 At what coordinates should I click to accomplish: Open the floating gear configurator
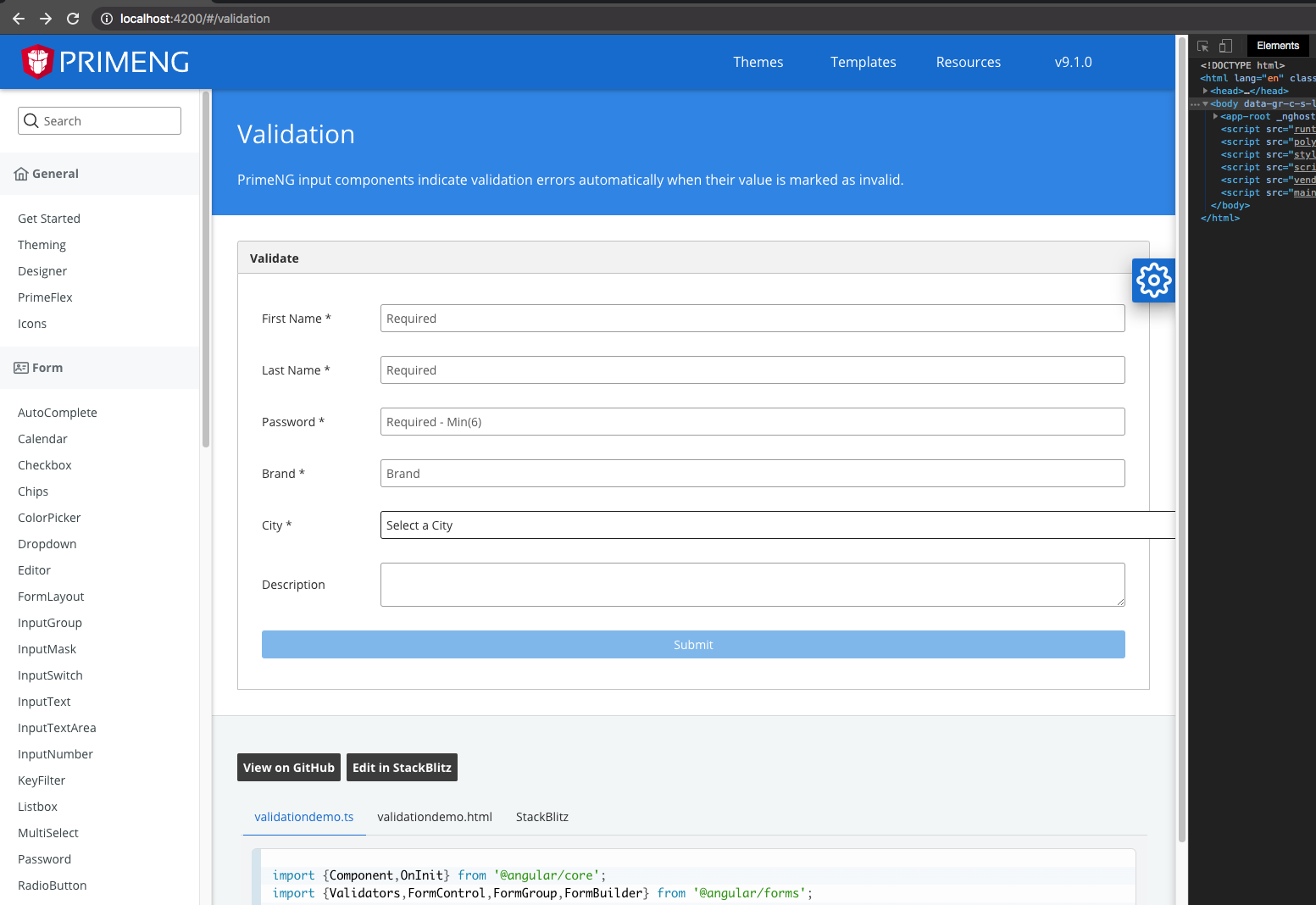tap(1153, 280)
